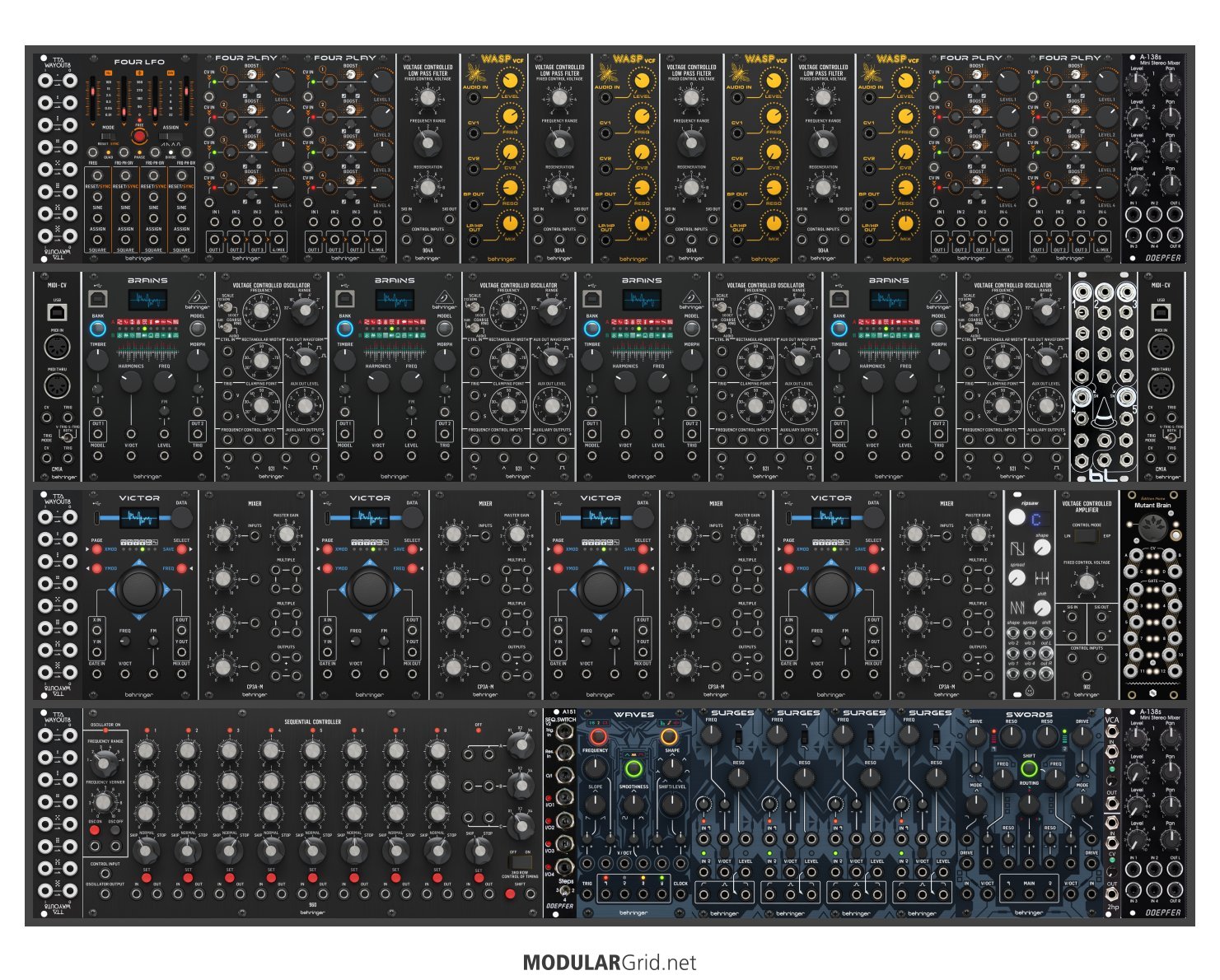The image size is (1220, 980).
Task: Click the Frequency Range knob on Sequential Controller
Action: [x=105, y=761]
